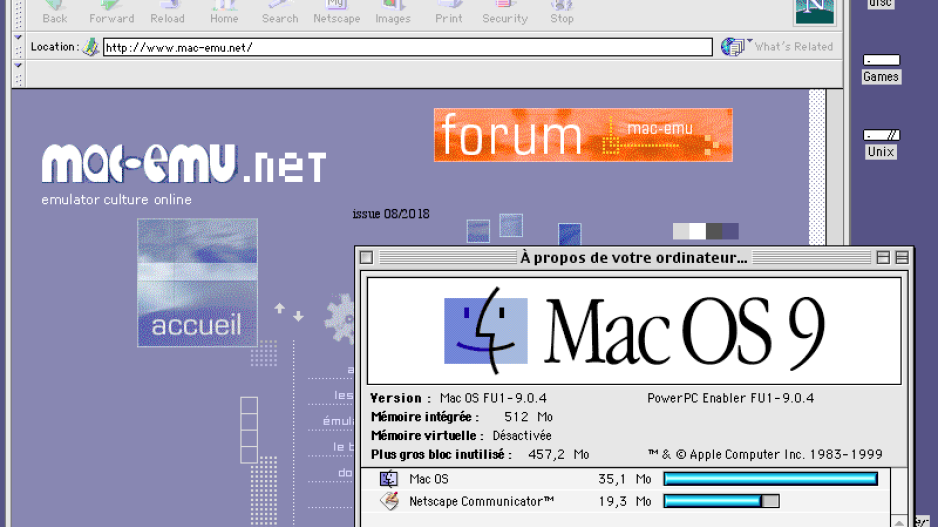The image size is (938, 527).
Task: Click the Location URL field
Action: (x=407, y=47)
